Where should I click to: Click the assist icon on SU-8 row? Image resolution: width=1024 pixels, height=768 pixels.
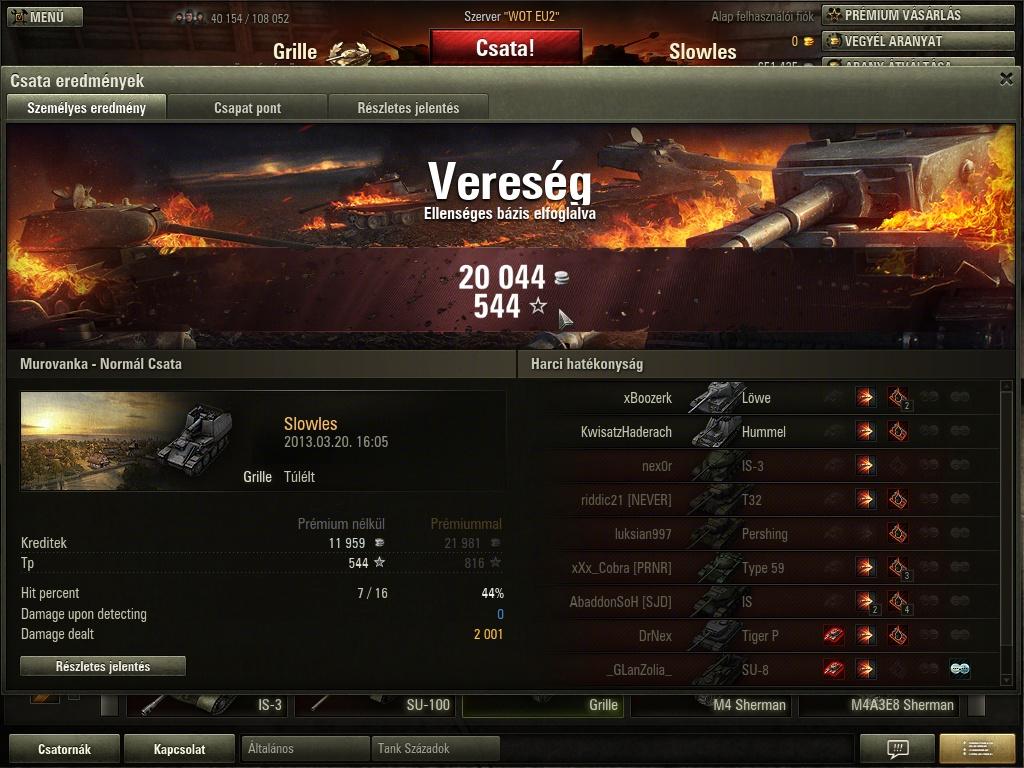click(959, 669)
